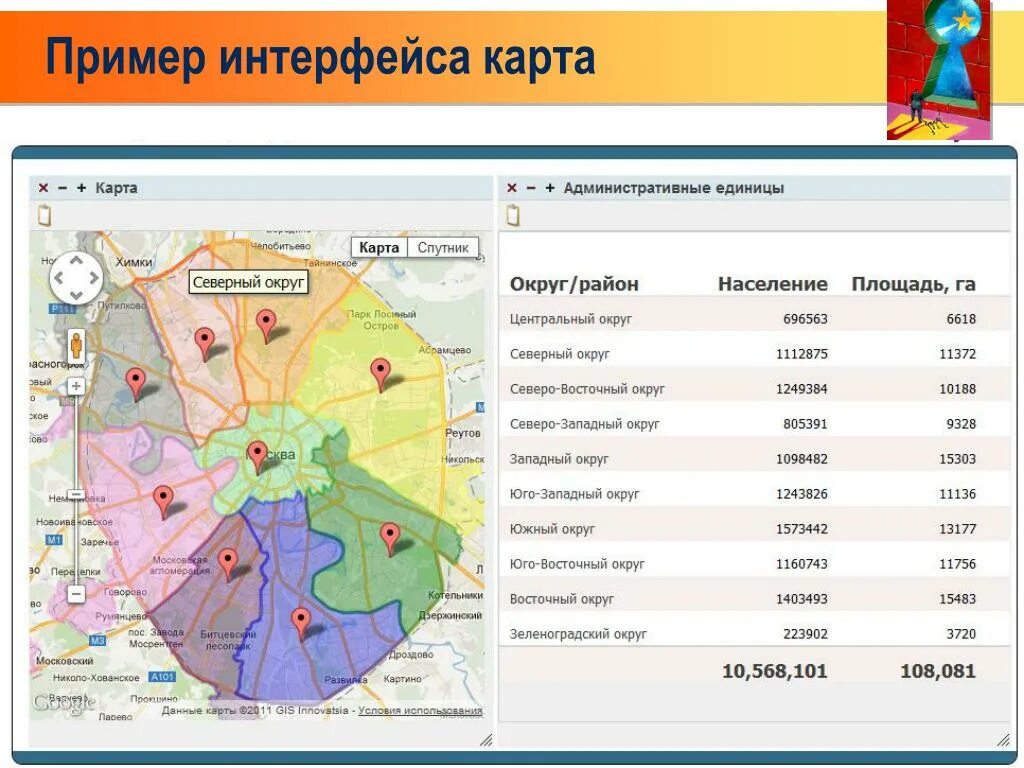Select the Южный округ row
This screenshot has height=768, width=1024.
coord(755,529)
